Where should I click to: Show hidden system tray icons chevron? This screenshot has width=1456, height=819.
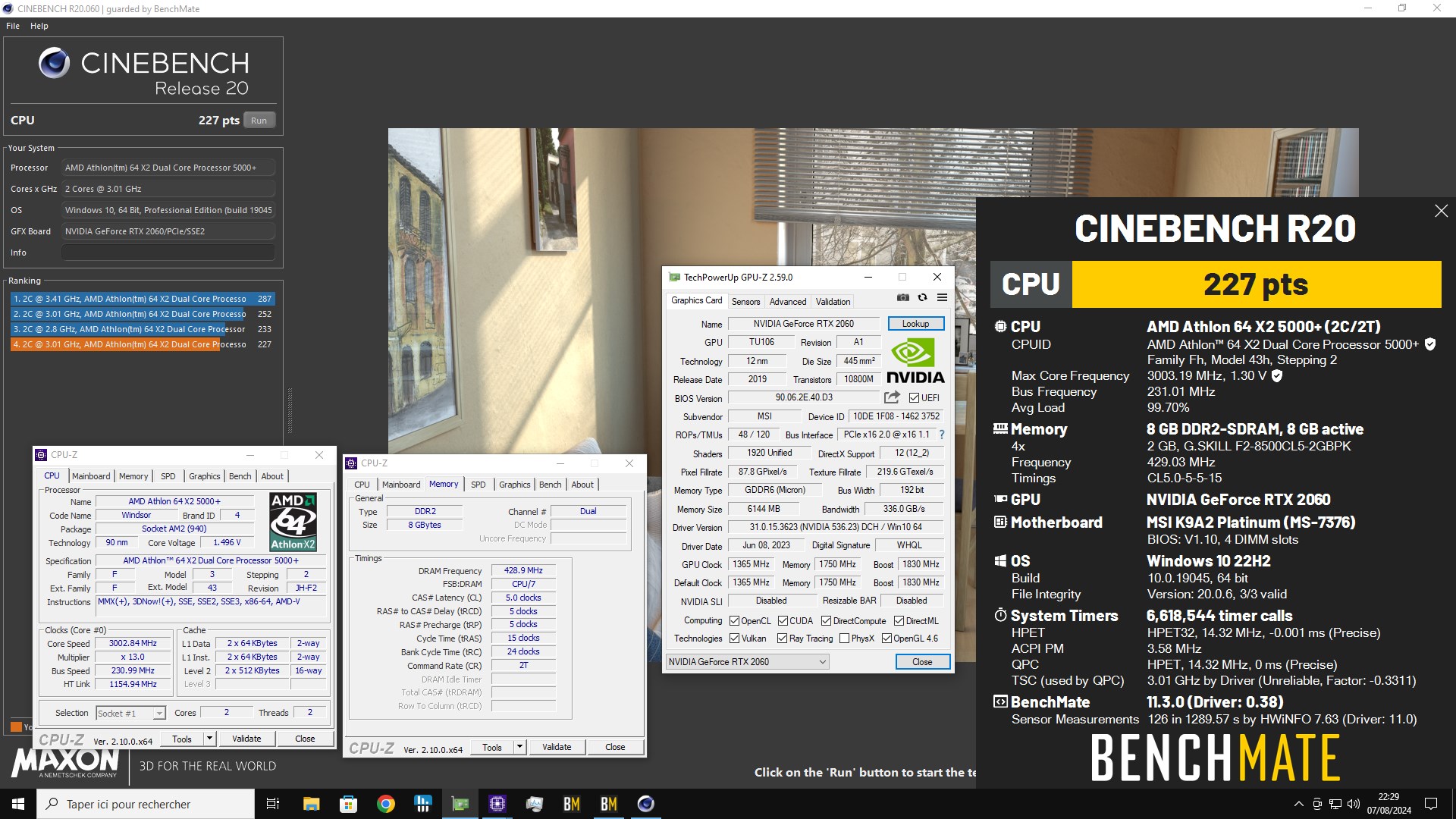click(x=1298, y=804)
